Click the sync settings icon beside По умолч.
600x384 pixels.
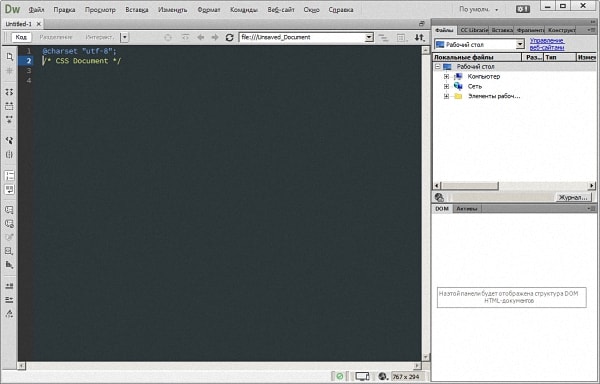pyautogui.click(x=523, y=9)
